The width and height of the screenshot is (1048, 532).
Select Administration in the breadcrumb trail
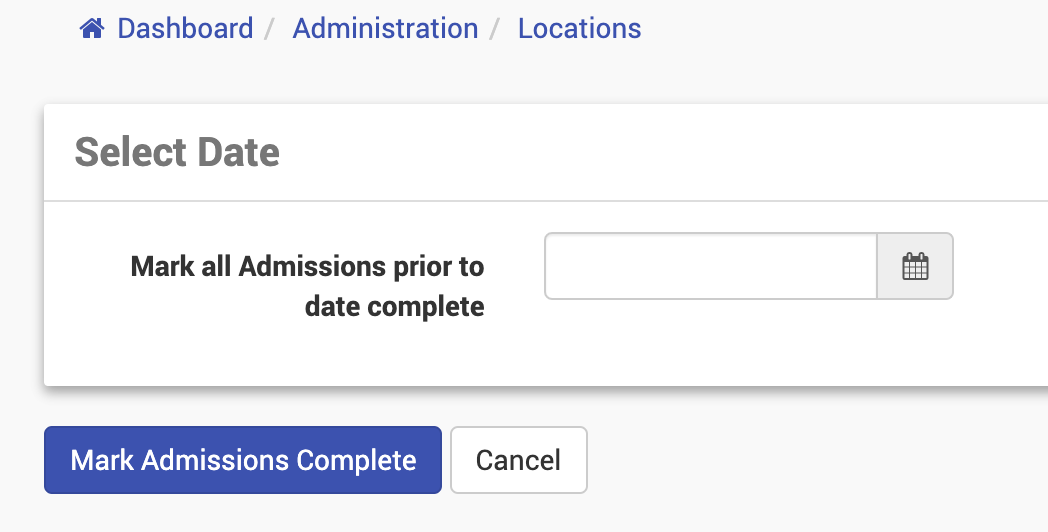(x=385, y=29)
